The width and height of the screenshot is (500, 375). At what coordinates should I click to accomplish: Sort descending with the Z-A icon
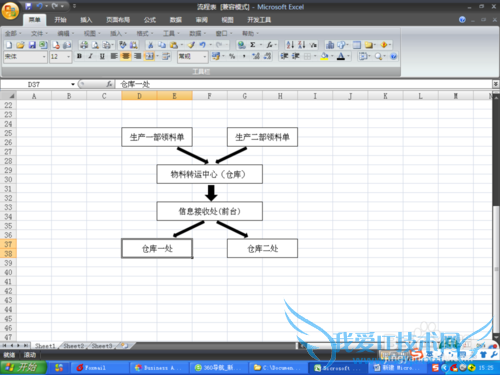[302, 45]
